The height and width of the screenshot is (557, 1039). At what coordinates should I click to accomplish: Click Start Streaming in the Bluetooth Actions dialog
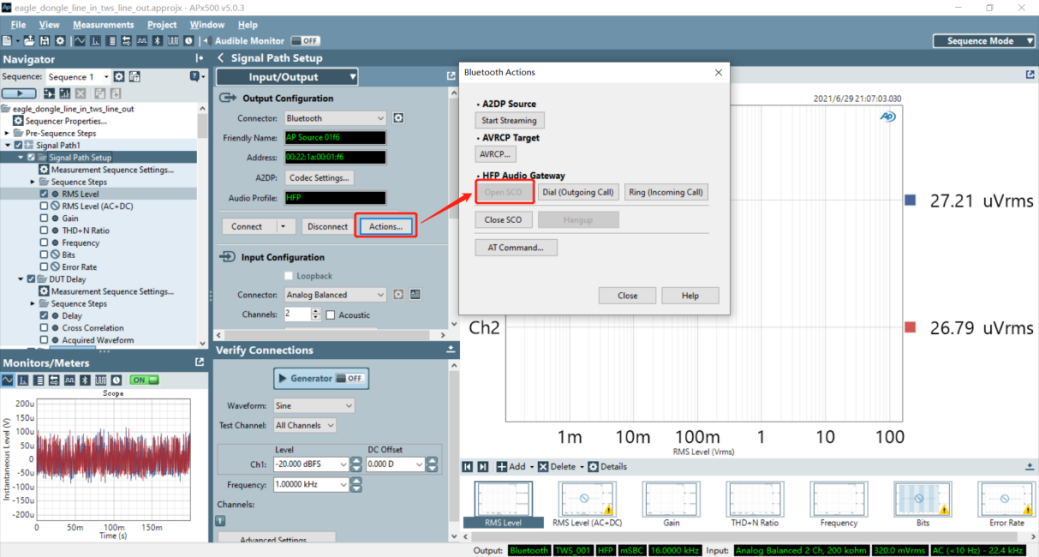pyautogui.click(x=509, y=121)
